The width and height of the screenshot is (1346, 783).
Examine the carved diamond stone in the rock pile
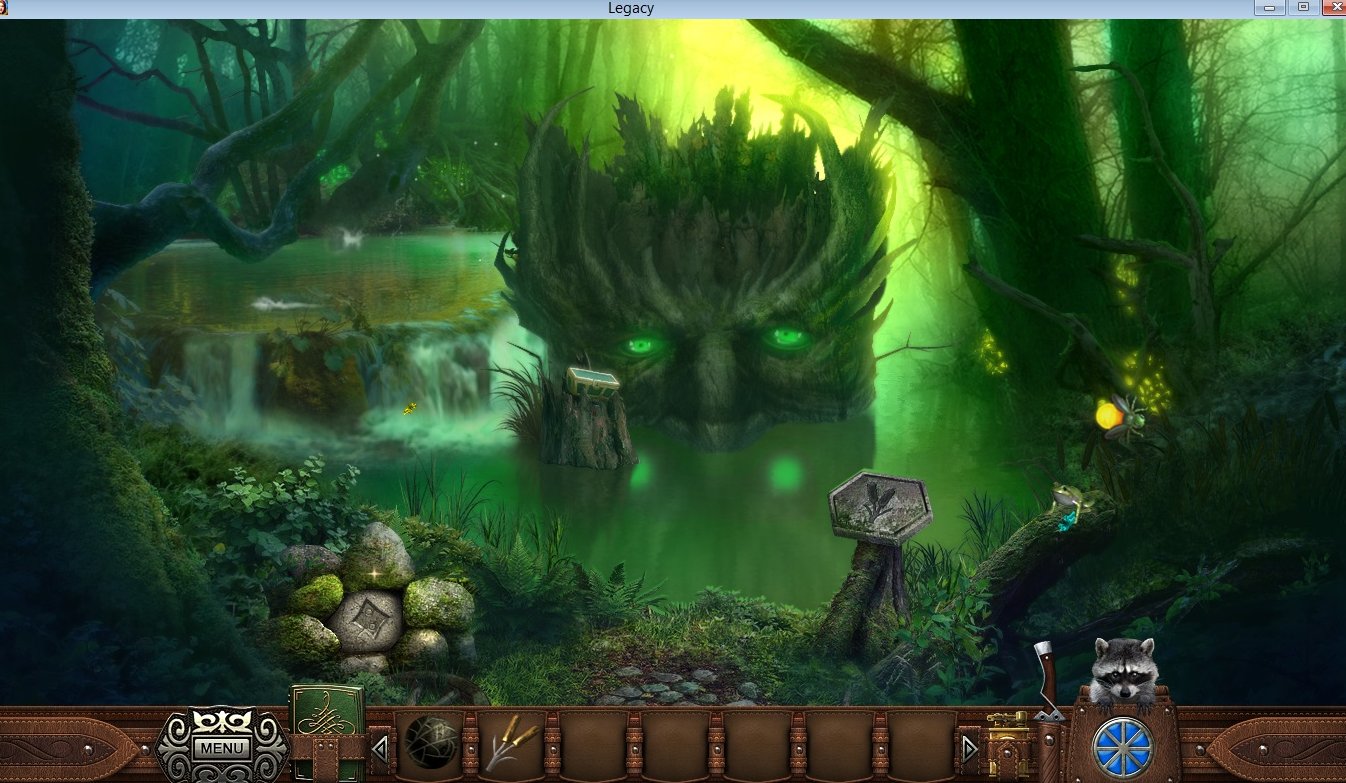point(365,620)
